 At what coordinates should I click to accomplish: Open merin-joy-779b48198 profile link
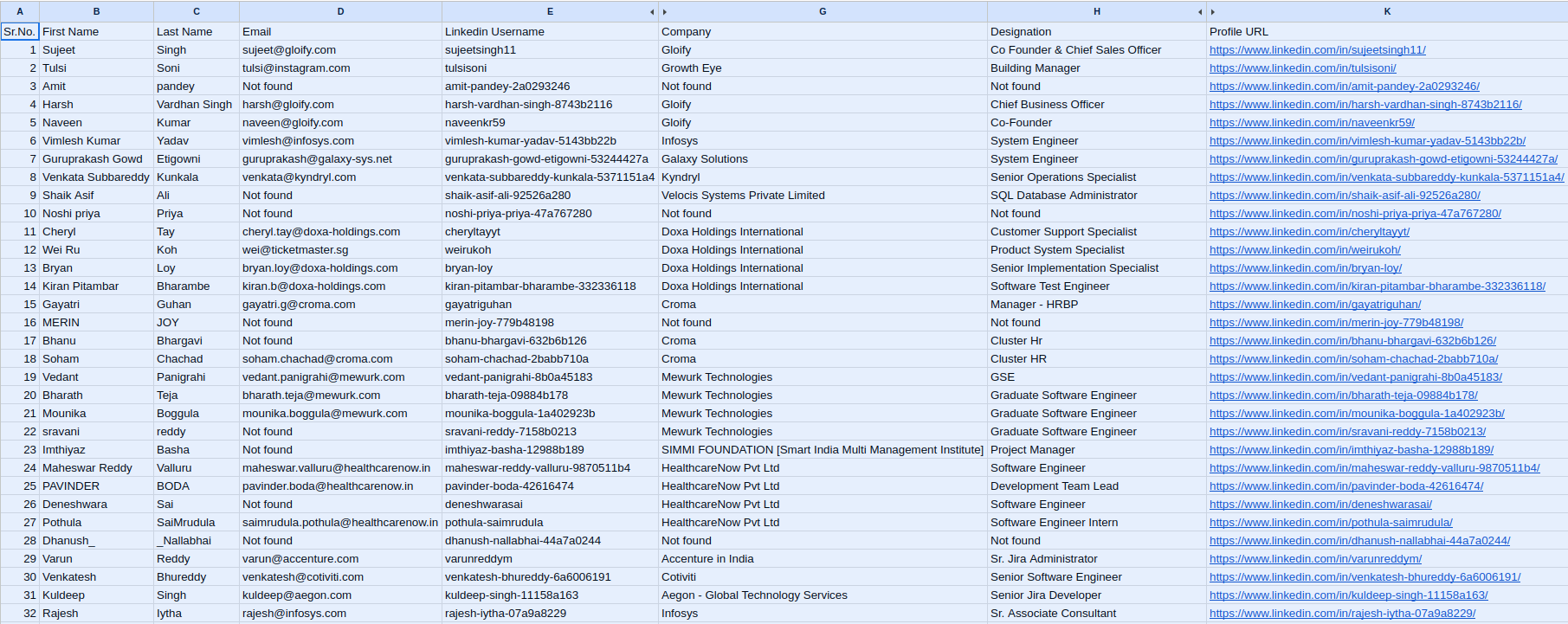coord(1336,323)
